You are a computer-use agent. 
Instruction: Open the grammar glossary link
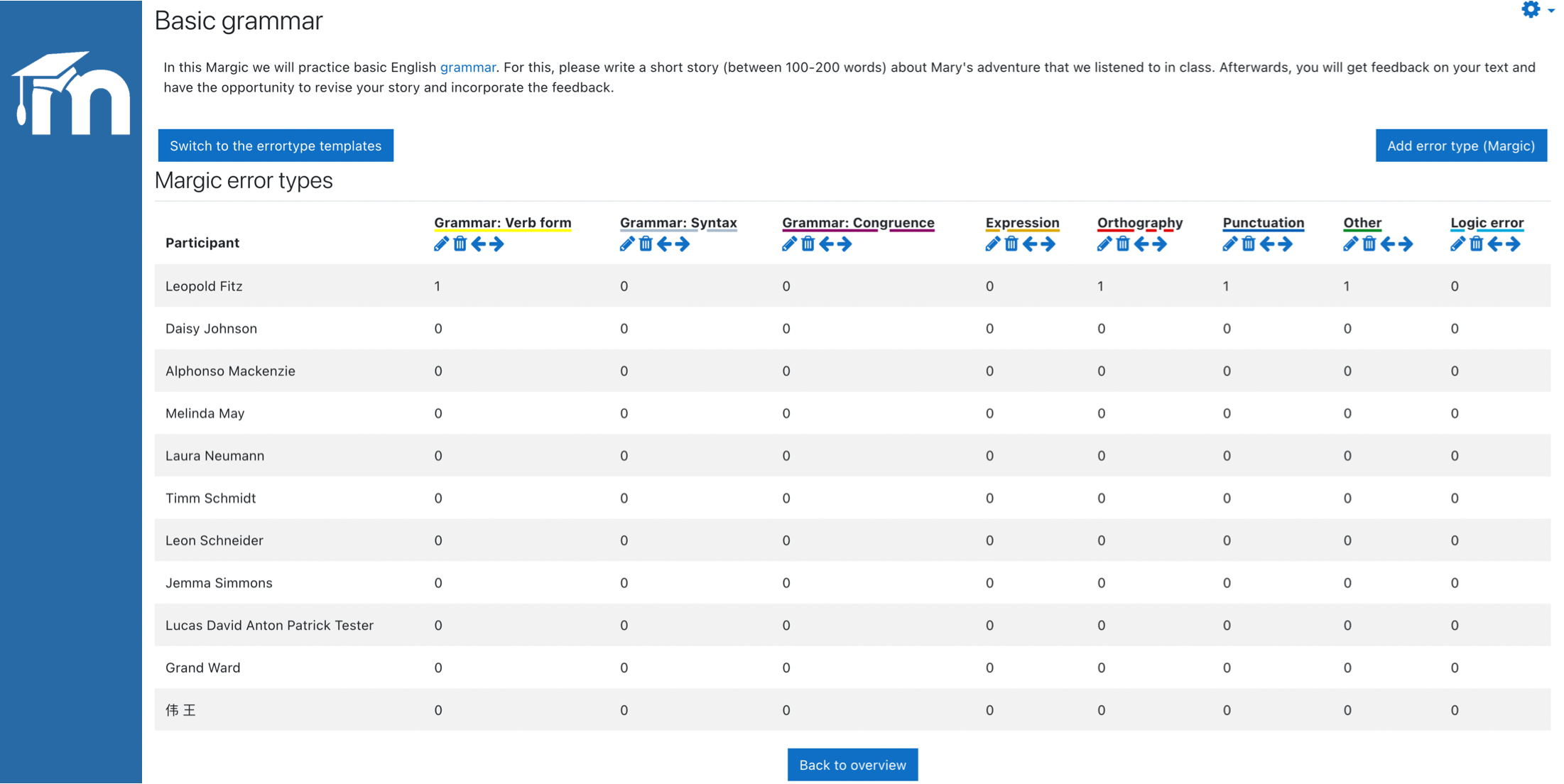(467, 67)
